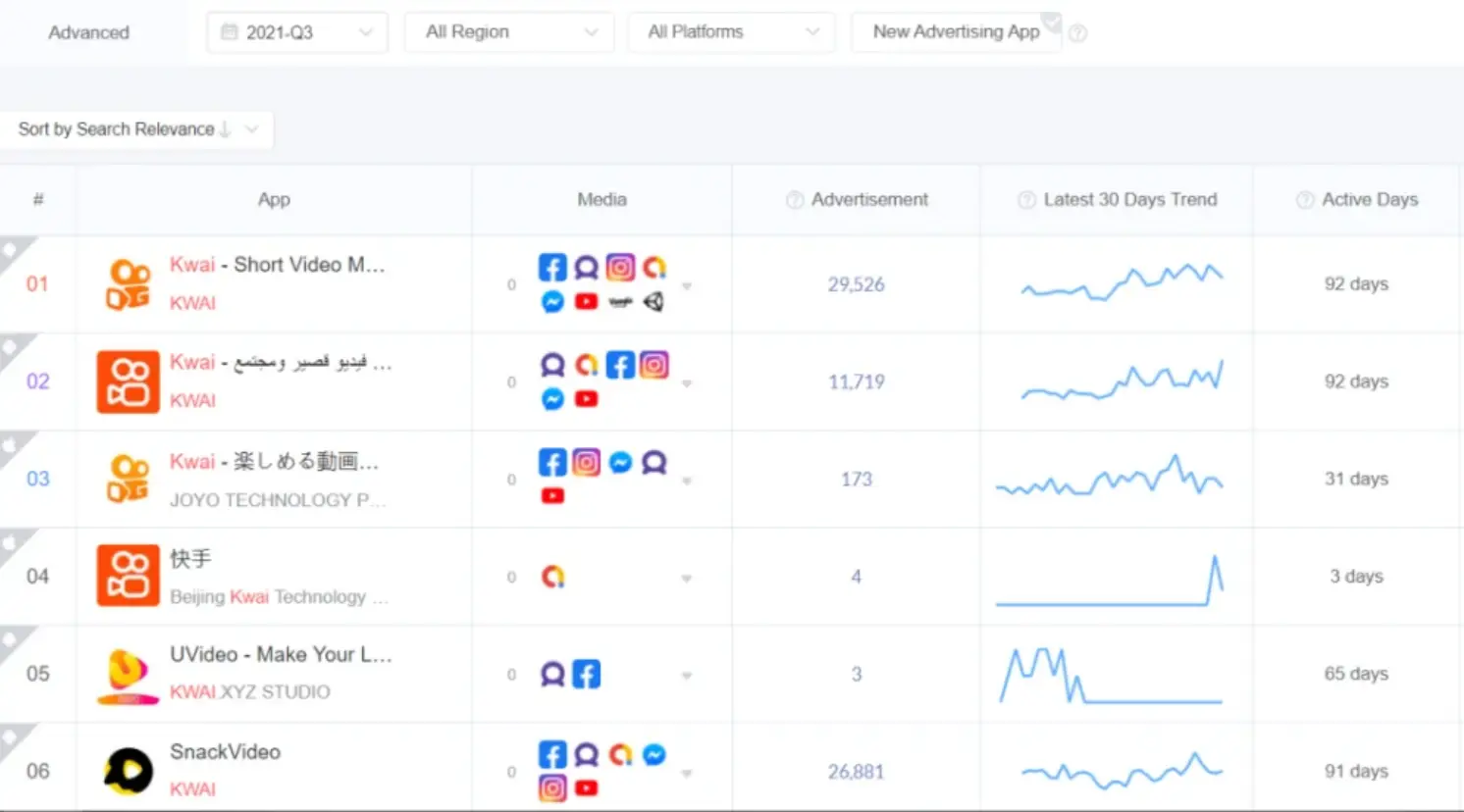Click Unity icon in Kwai Short Video row
This screenshot has height=812, width=1464.
(654, 302)
